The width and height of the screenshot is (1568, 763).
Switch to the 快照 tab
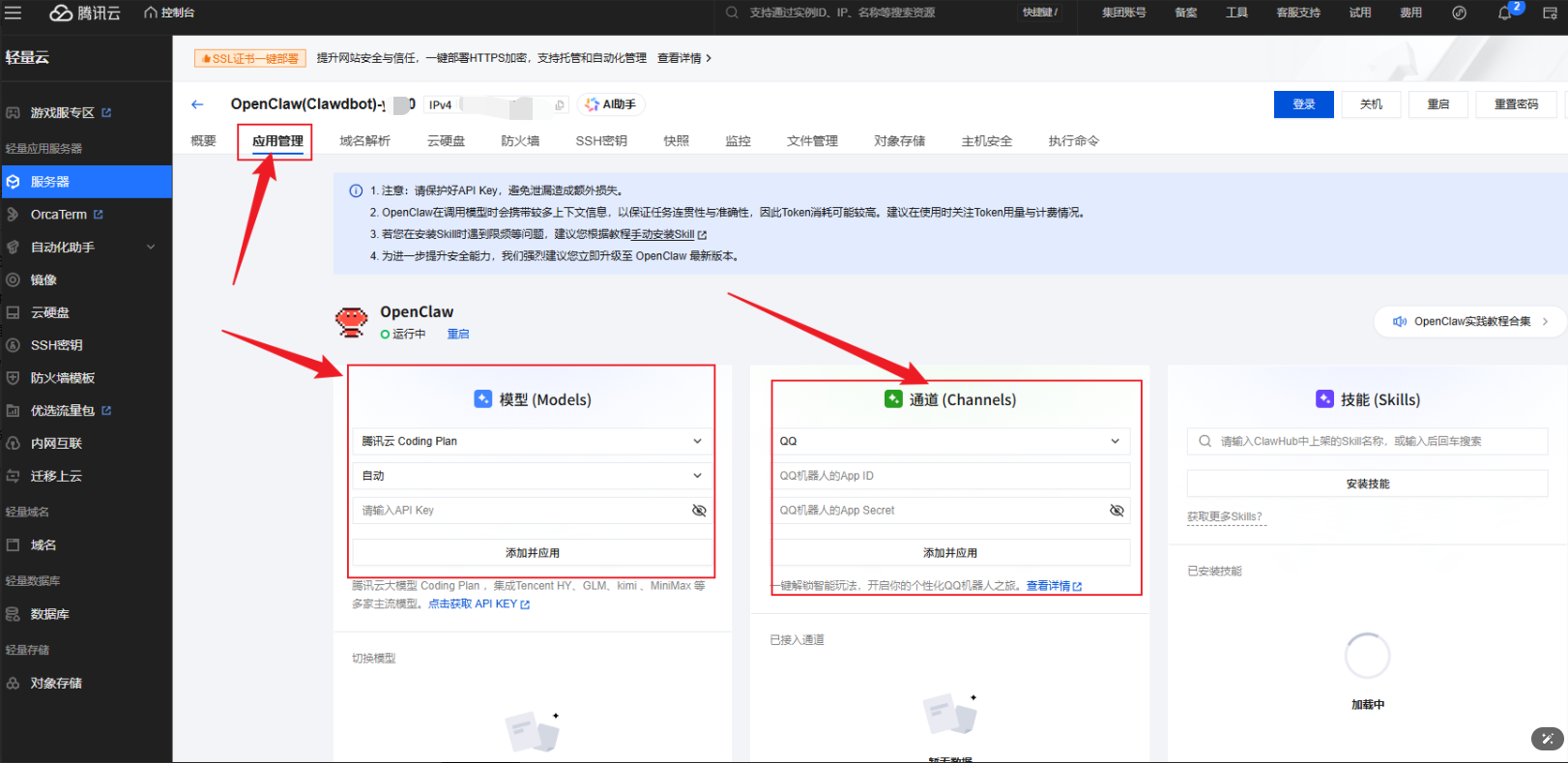pos(677,141)
